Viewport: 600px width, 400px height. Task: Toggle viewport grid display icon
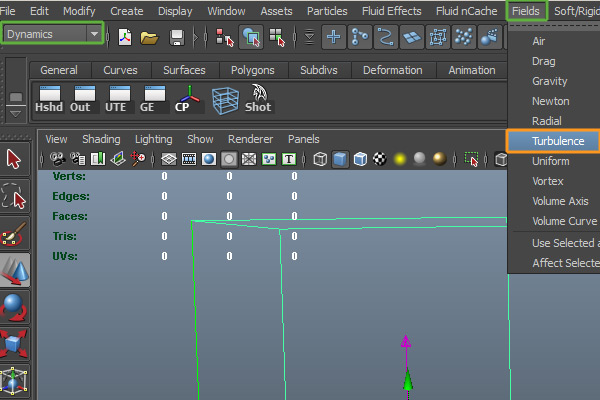[168, 159]
